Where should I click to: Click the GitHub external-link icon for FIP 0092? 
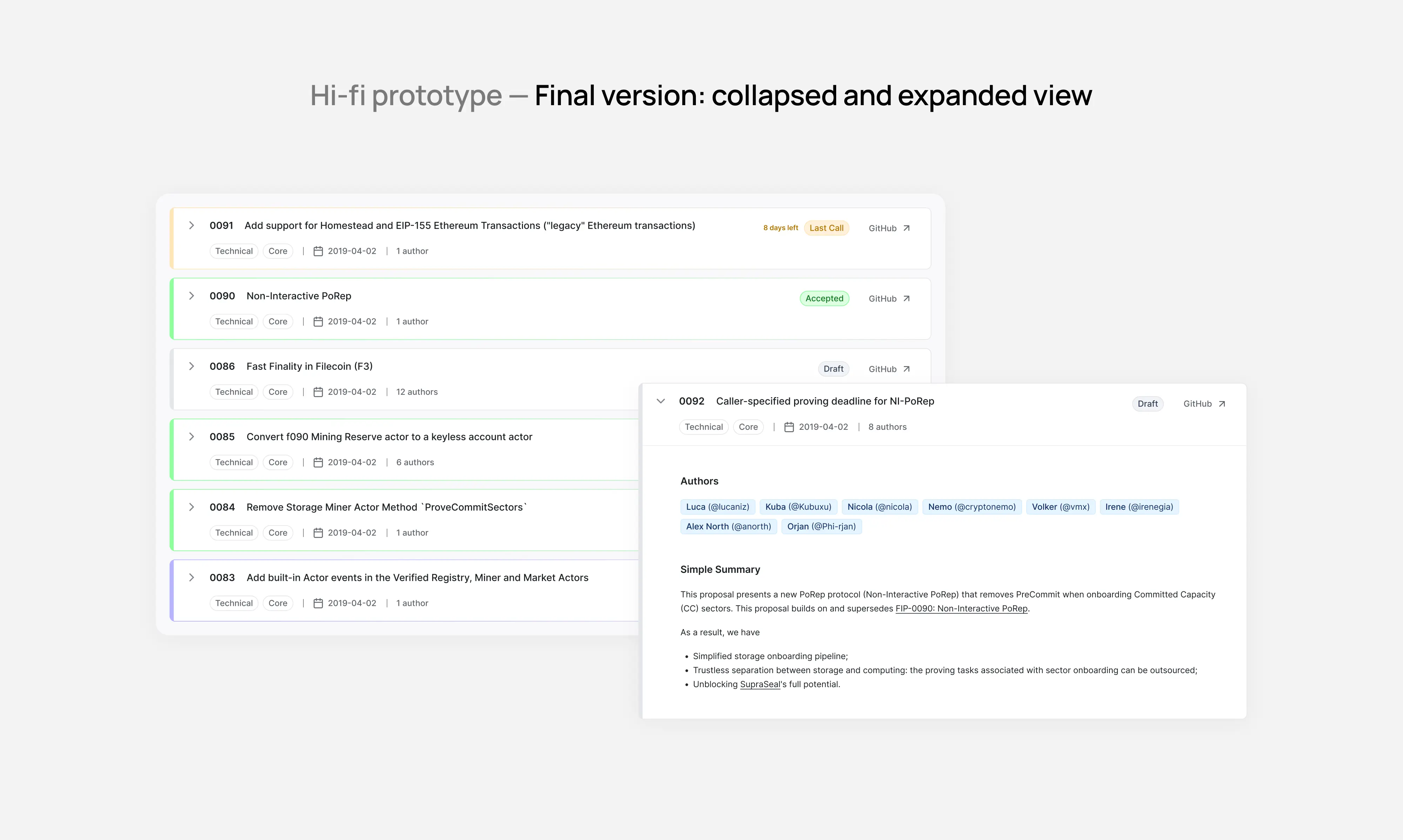1222,403
